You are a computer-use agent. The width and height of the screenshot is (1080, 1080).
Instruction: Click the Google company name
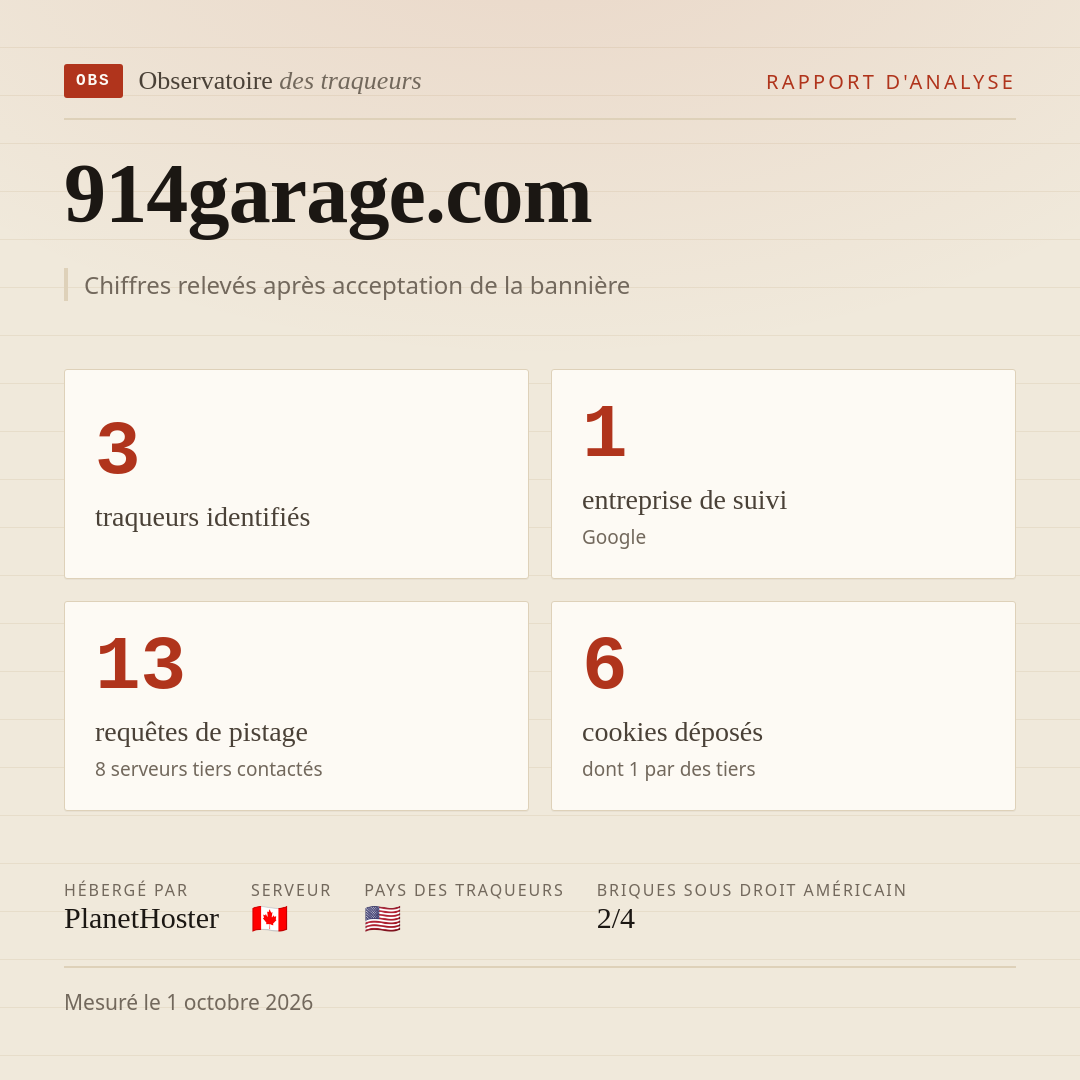click(x=614, y=537)
